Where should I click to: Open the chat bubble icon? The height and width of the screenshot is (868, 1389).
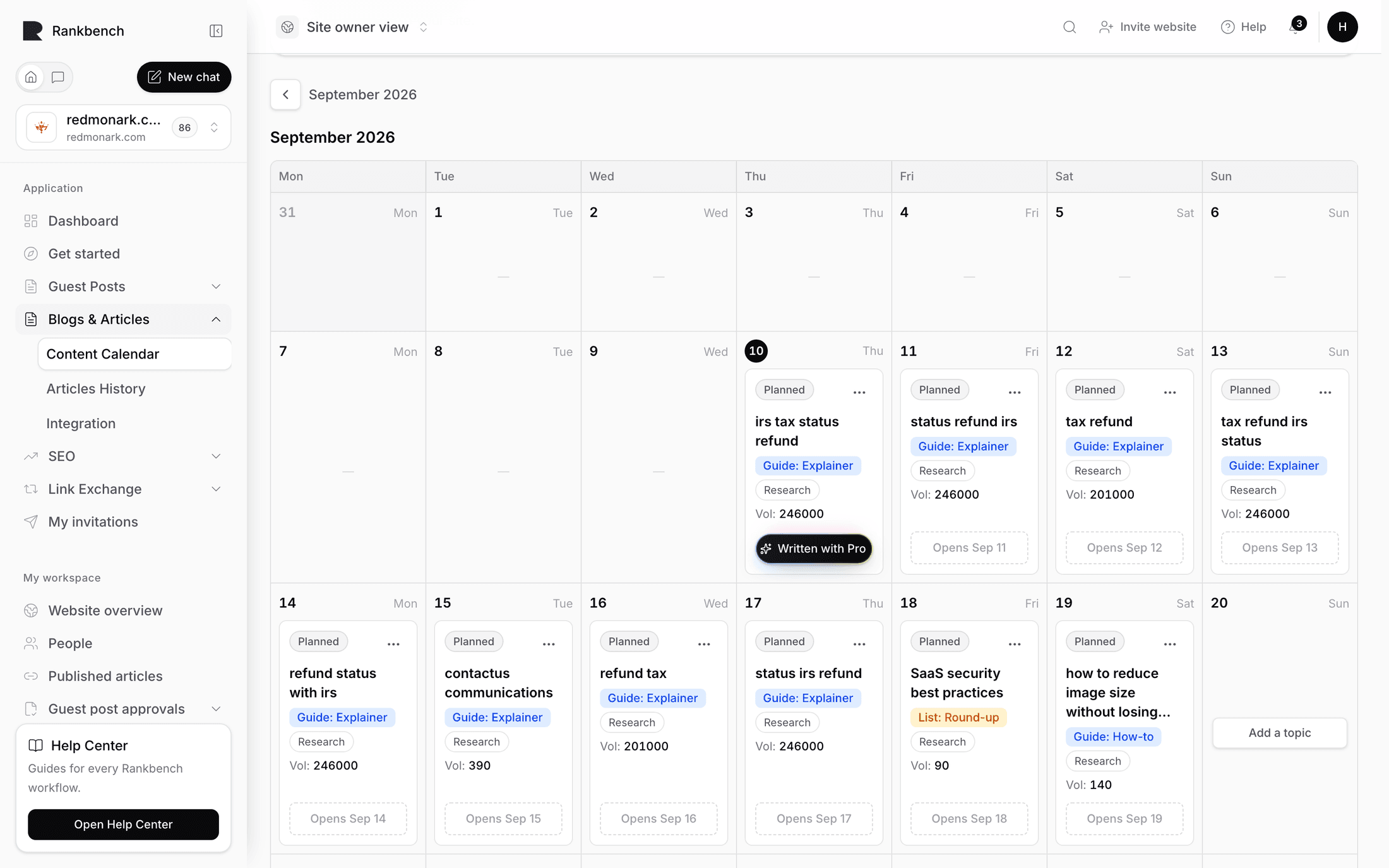click(58, 77)
